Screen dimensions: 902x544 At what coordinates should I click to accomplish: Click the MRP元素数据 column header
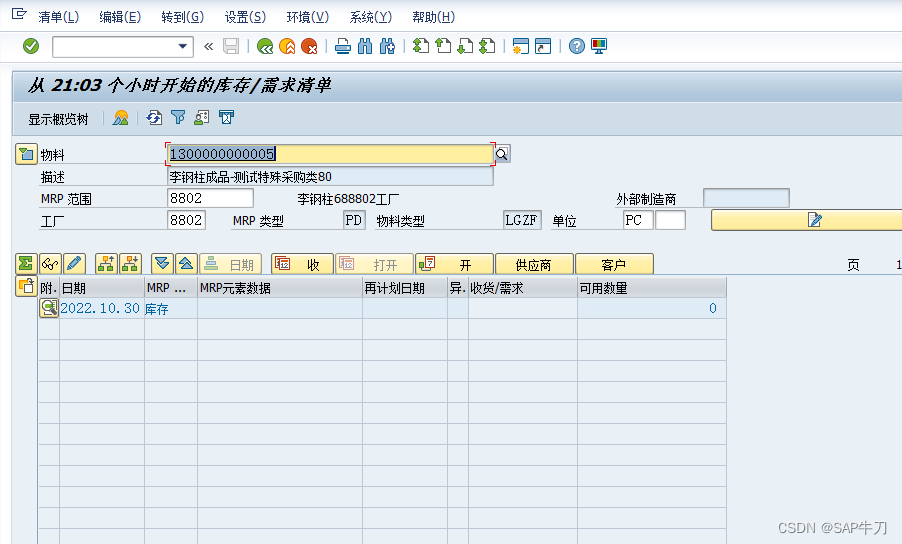[280, 288]
